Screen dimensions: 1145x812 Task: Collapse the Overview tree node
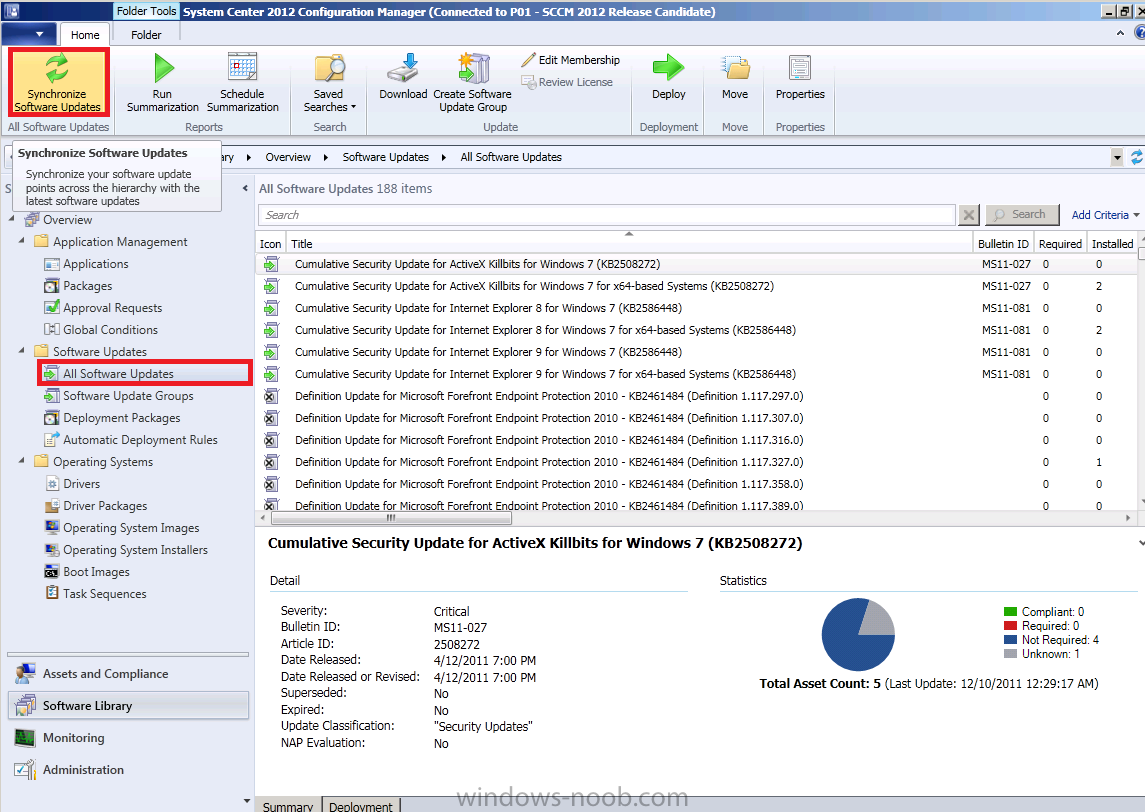coord(12,219)
